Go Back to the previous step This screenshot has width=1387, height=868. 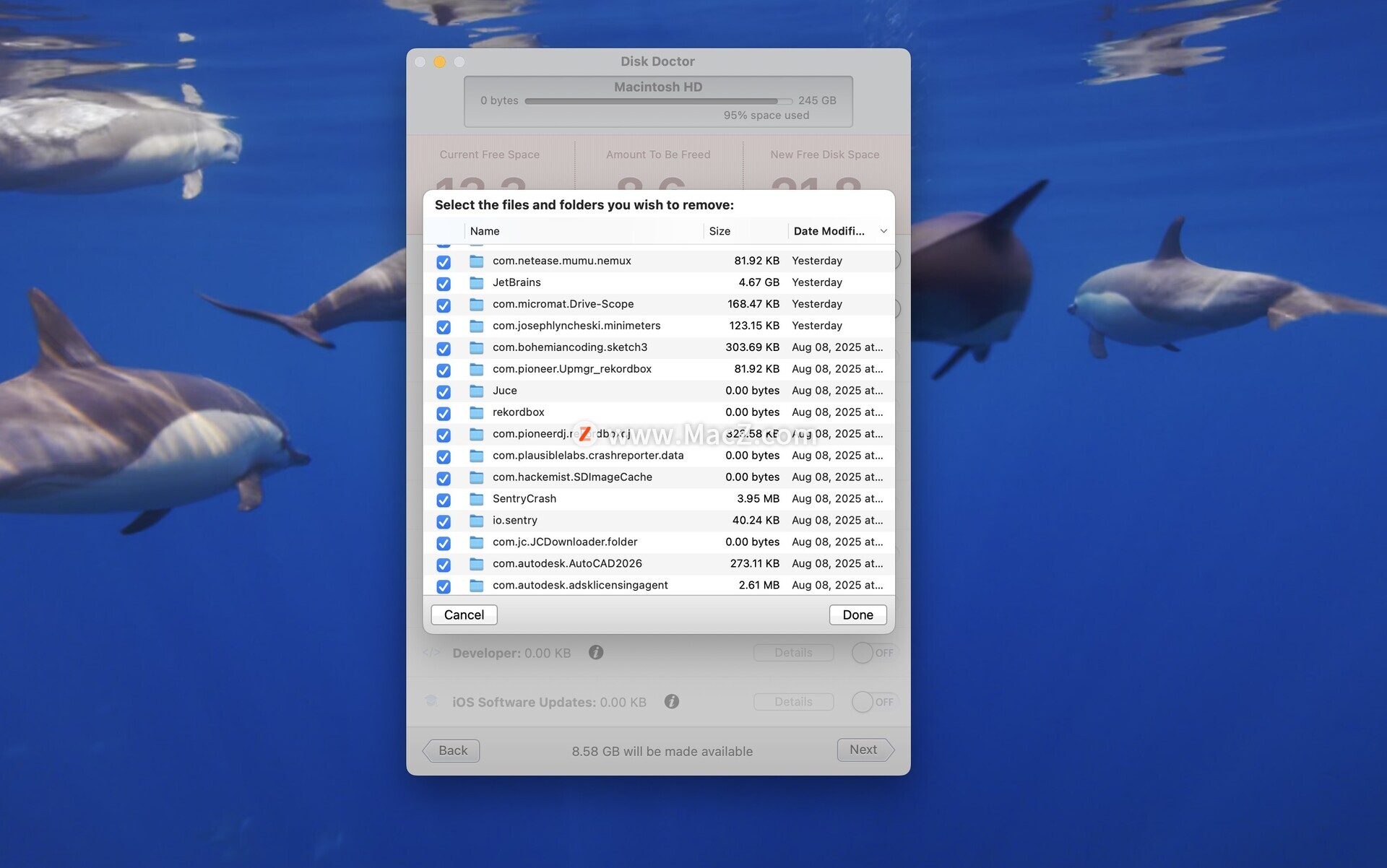pos(451,750)
